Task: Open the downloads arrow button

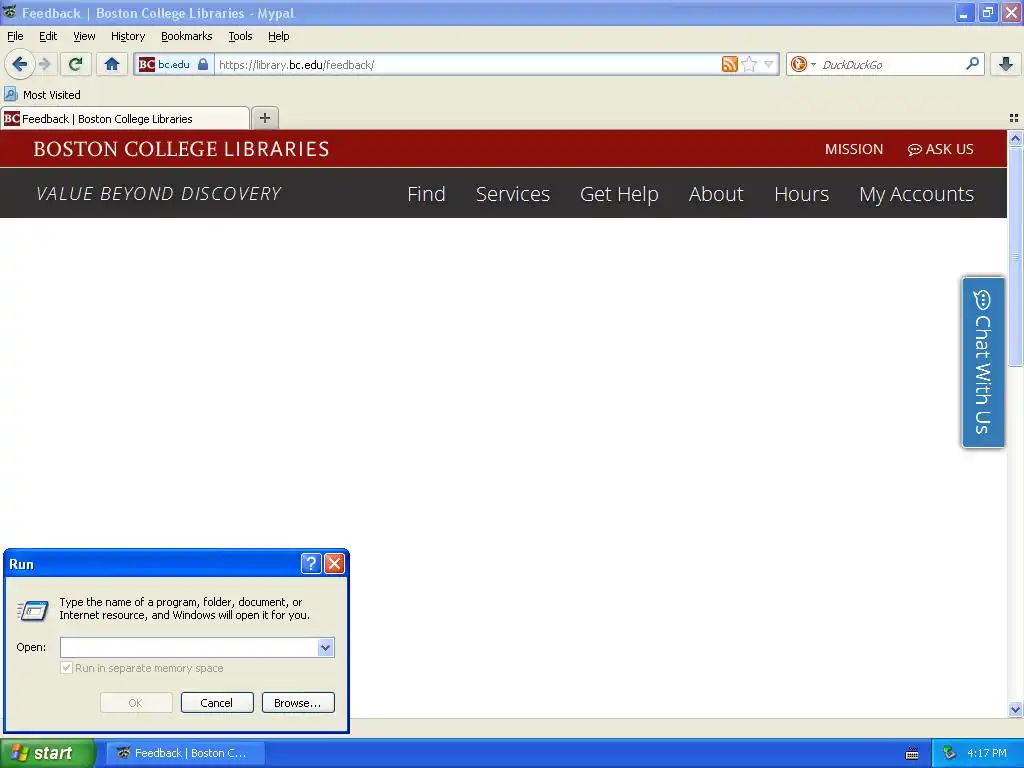Action: pos(1006,64)
